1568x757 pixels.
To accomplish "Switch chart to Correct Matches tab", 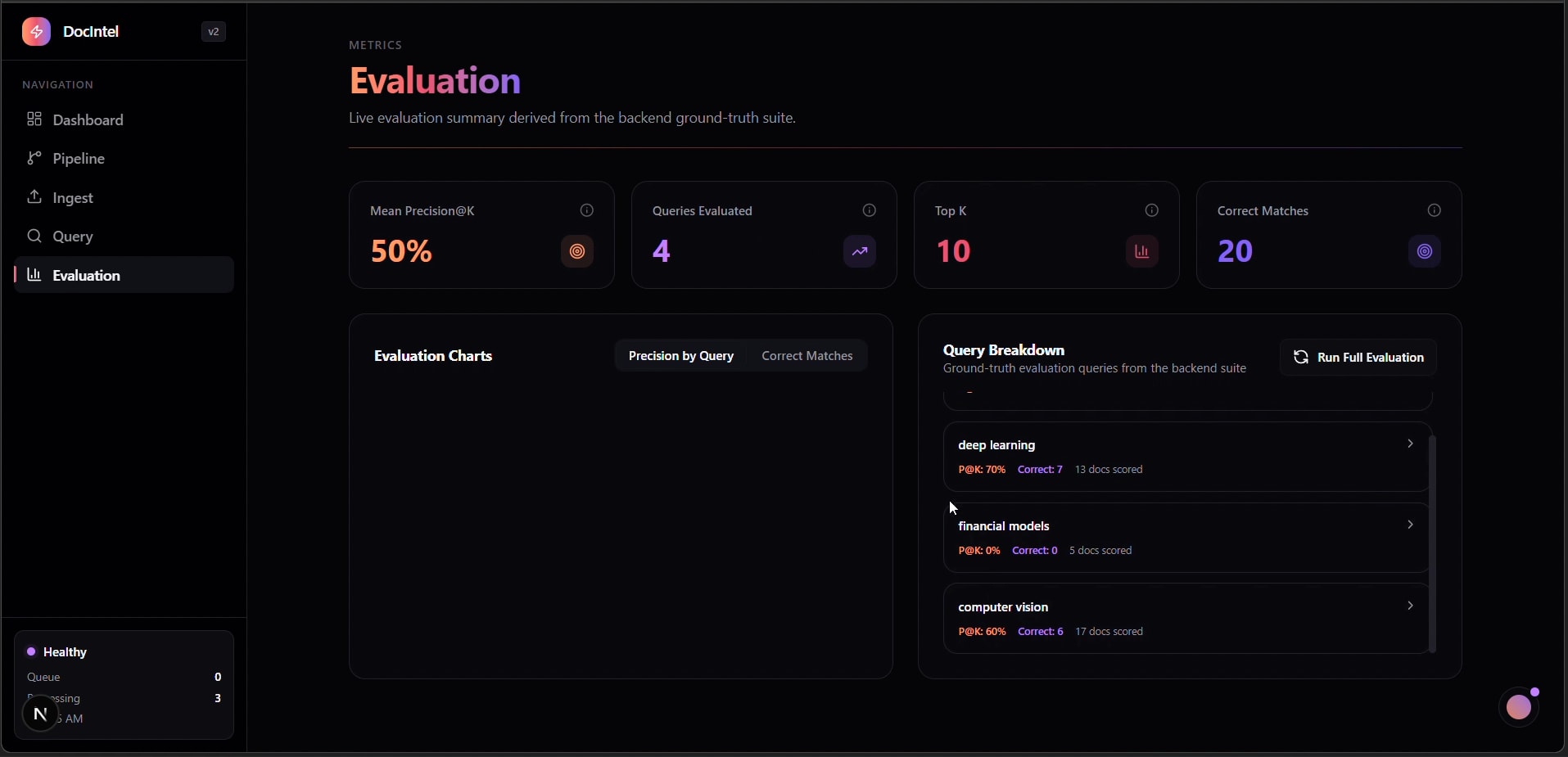I will click(807, 356).
